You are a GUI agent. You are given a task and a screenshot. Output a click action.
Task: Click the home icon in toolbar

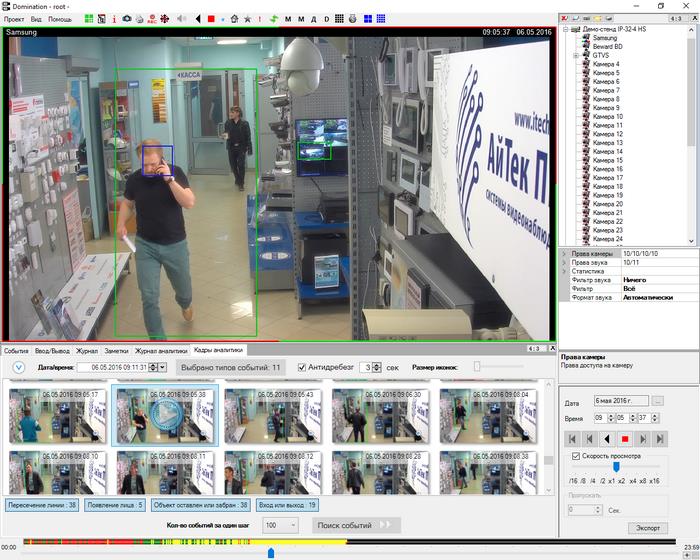point(234,19)
